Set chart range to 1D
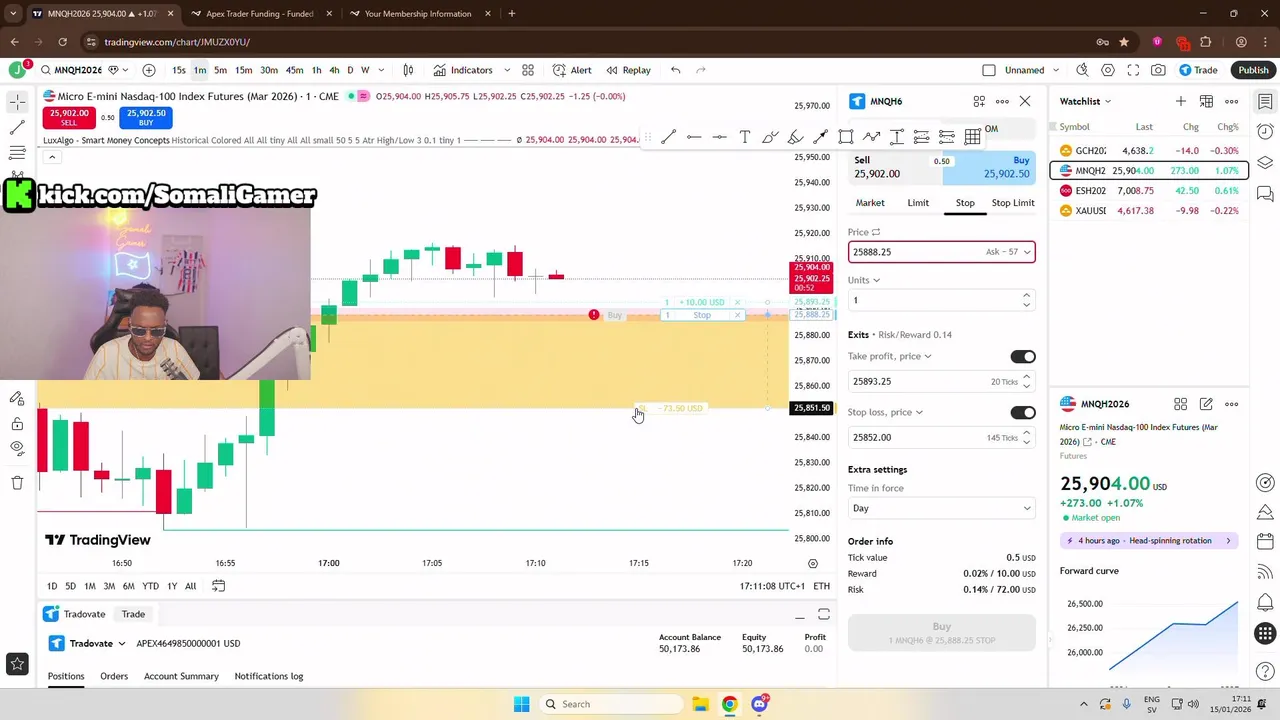This screenshot has height=720, width=1280. tap(52, 586)
